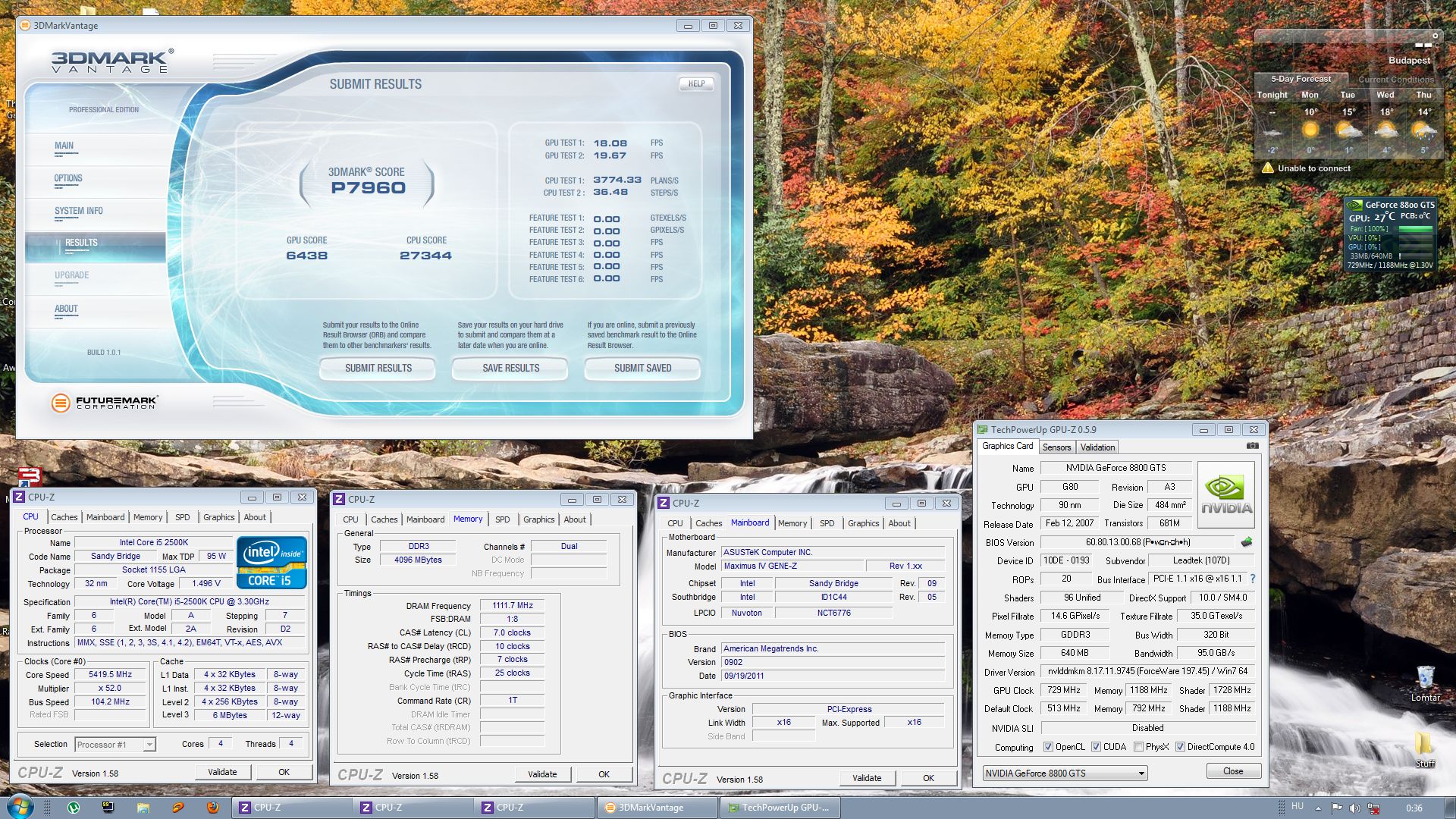Click the uTorrent taskbar icon
Viewport: 1456px width, 819px height.
coord(74,808)
